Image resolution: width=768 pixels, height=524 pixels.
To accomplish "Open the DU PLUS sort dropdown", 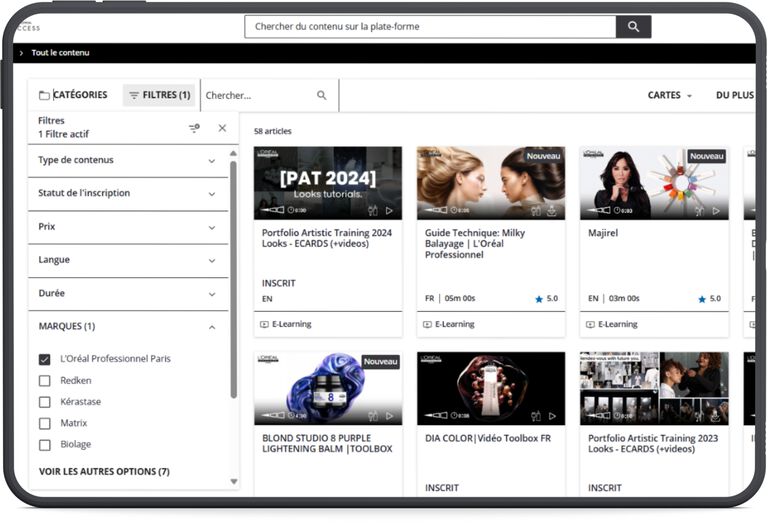I will [x=735, y=95].
